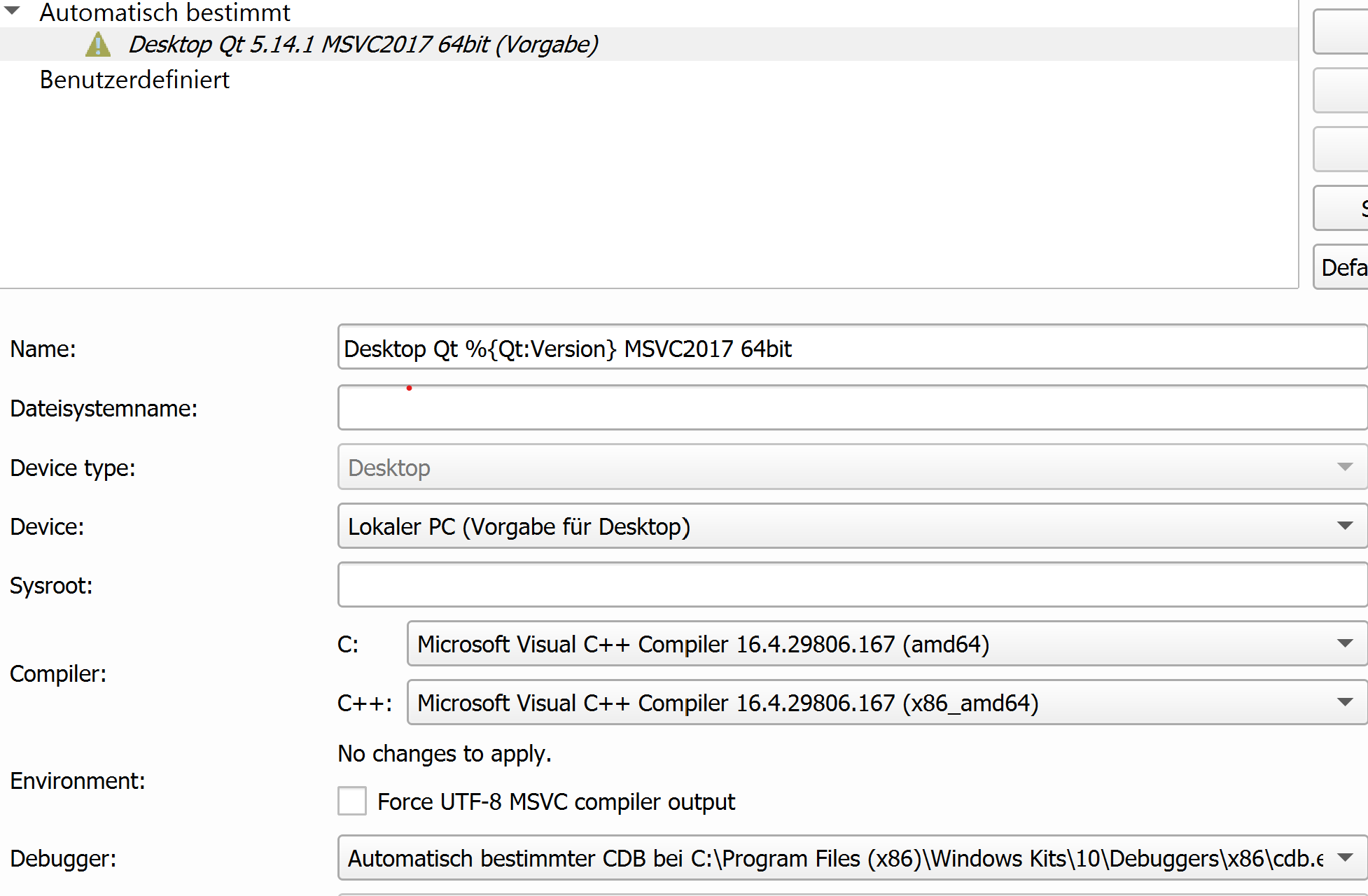Select Desktop Qt 5.14.1 MSVC2017 64bit kit

[x=363, y=45]
